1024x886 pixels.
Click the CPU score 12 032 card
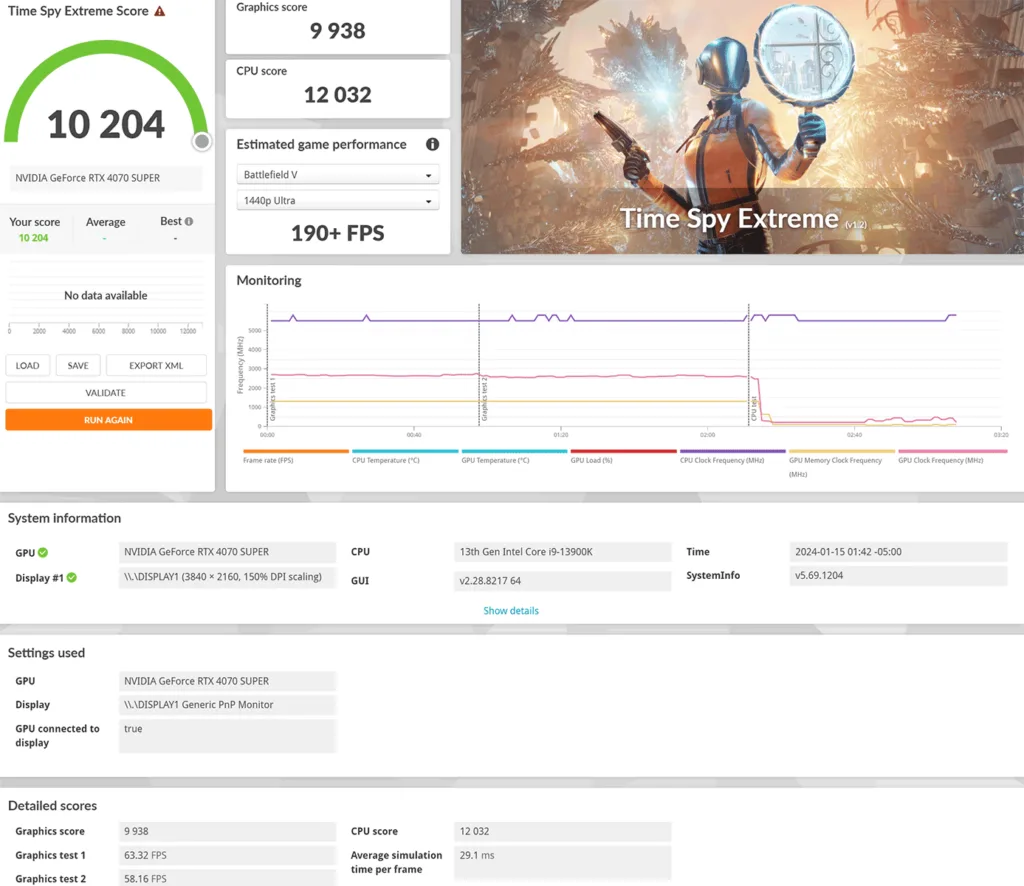[338, 89]
